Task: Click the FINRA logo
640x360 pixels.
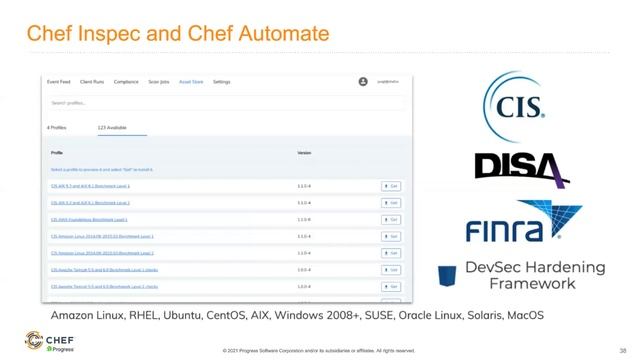Action: click(x=524, y=221)
